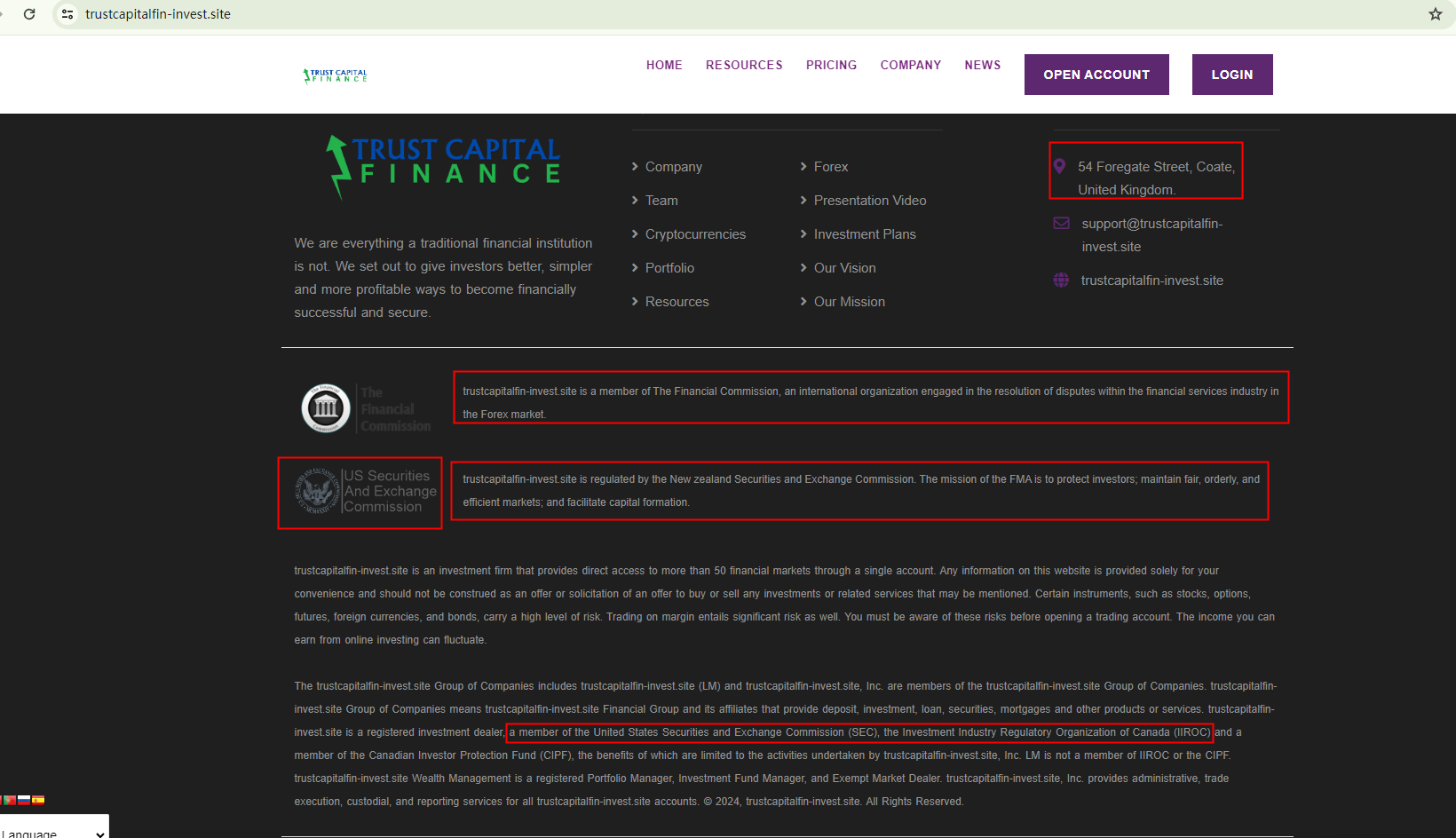Open the Cryptocurrencies footer link
Viewport: 1456px width, 838px height.
[x=695, y=234]
